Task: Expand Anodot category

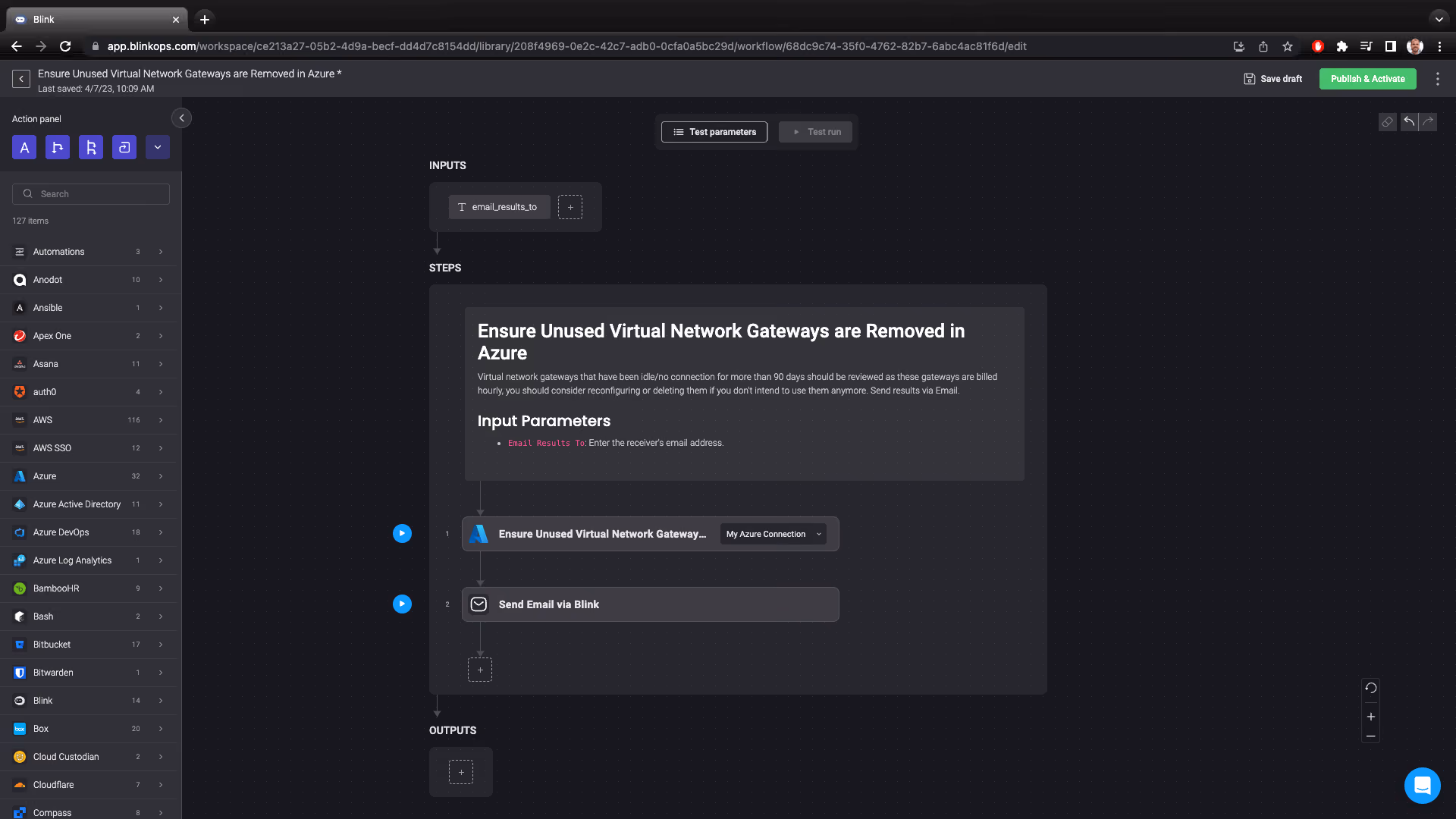Action: click(88, 280)
